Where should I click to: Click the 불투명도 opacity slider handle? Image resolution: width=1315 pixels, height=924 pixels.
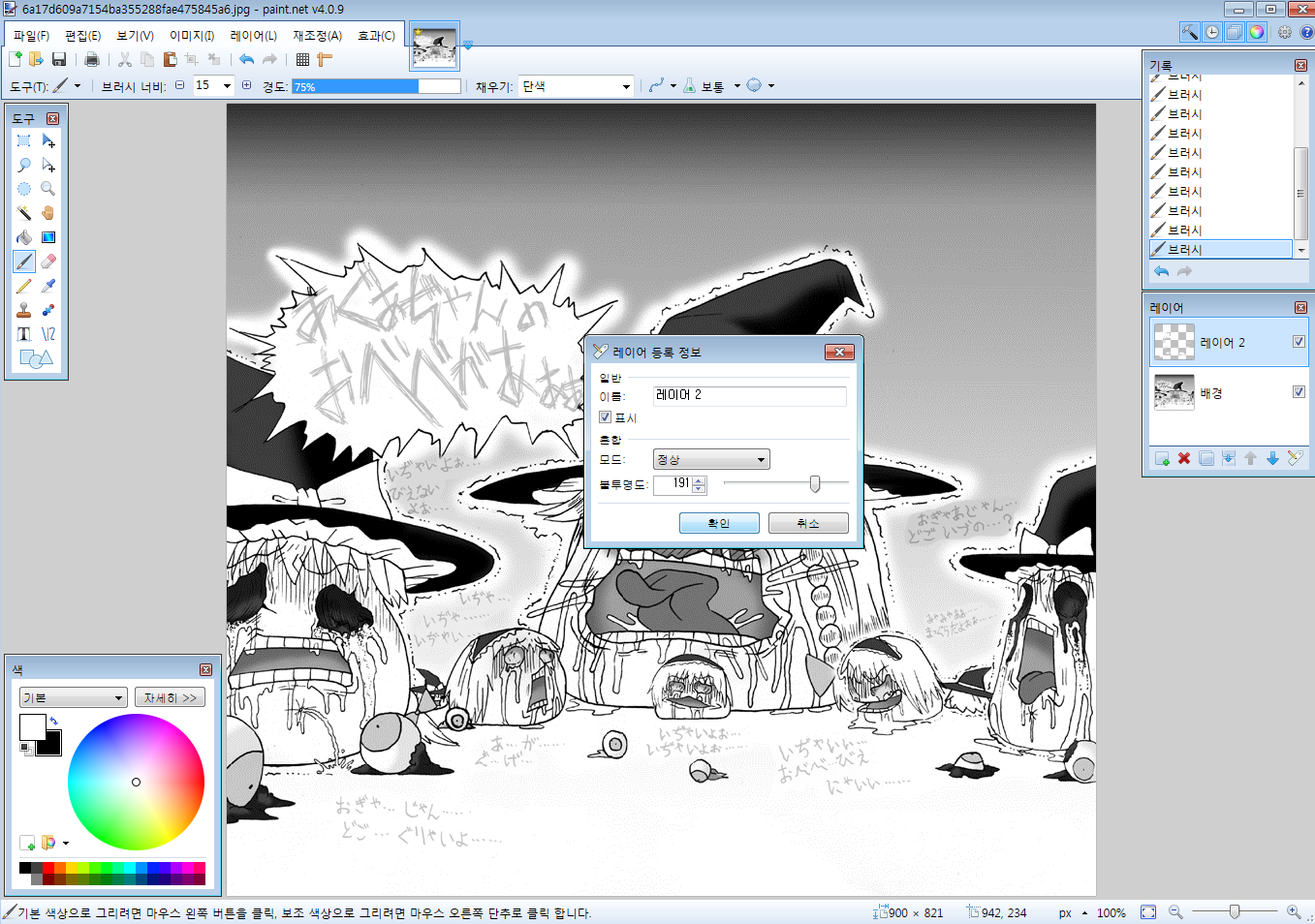tap(815, 483)
